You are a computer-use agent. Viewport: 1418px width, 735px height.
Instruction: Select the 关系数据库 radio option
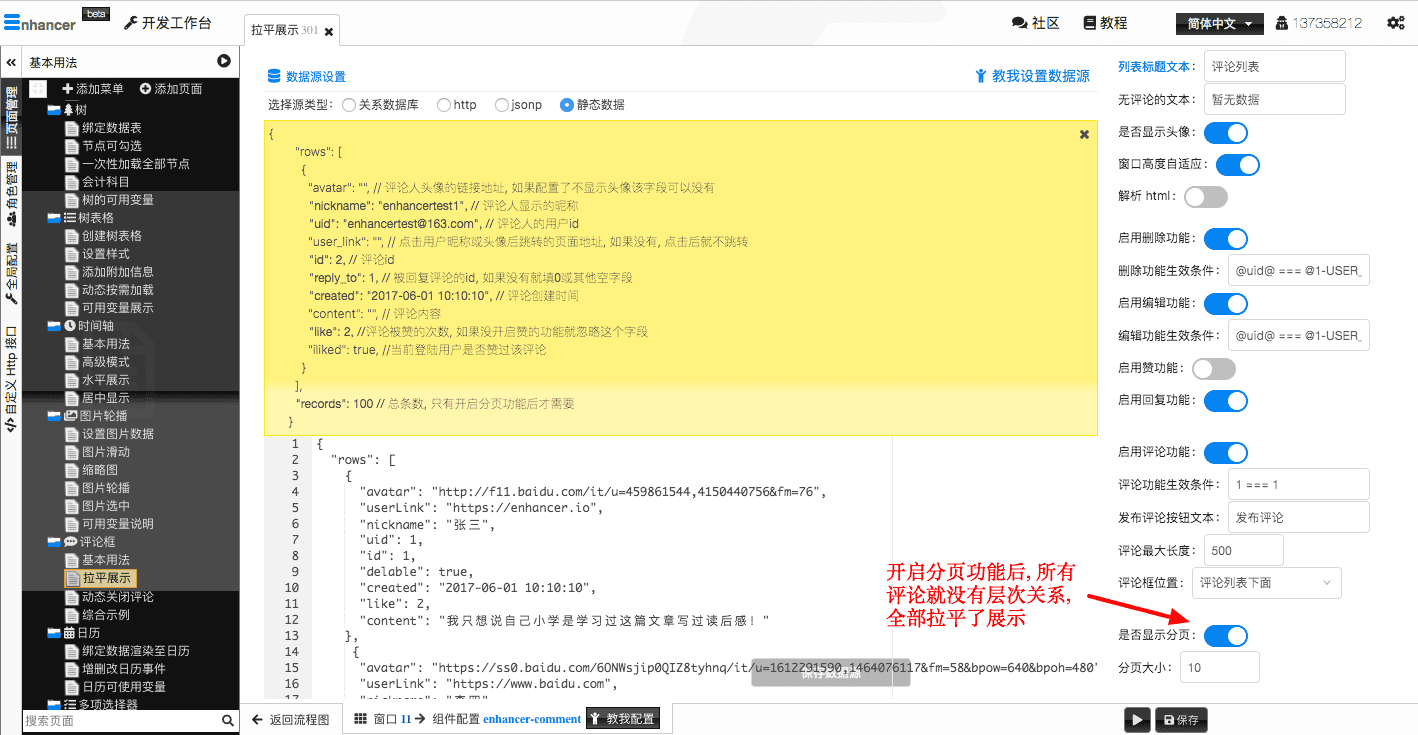click(349, 104)
